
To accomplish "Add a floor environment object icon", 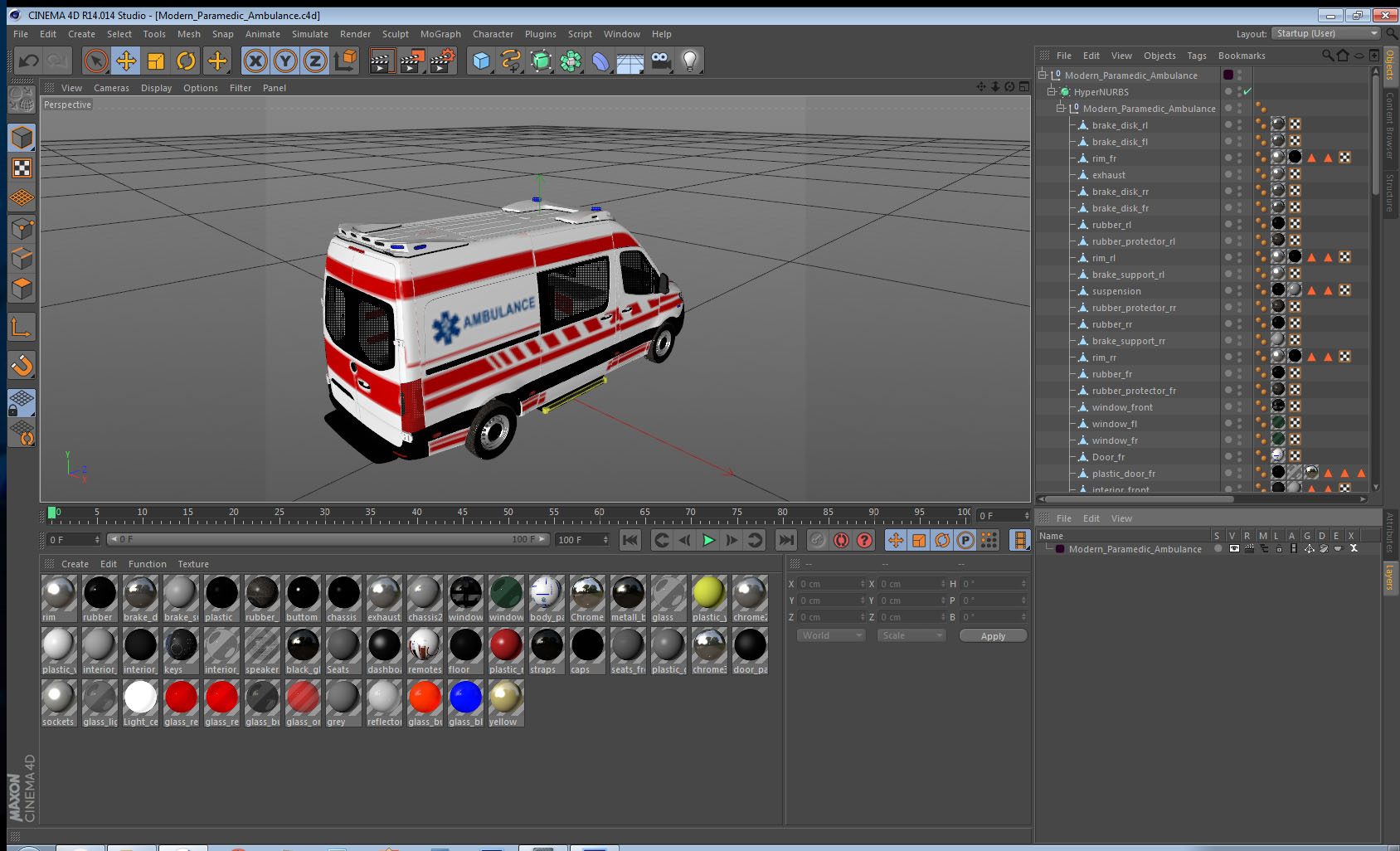I will 630,61.
